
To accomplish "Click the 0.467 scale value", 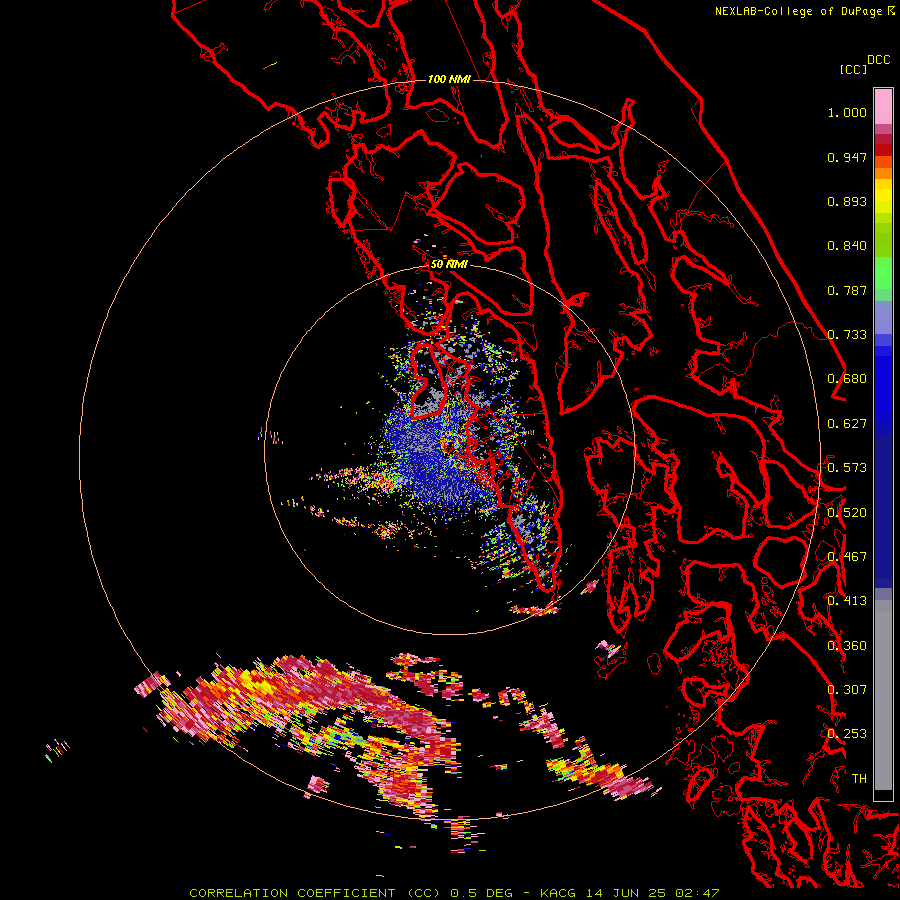I will pos(847,557).
